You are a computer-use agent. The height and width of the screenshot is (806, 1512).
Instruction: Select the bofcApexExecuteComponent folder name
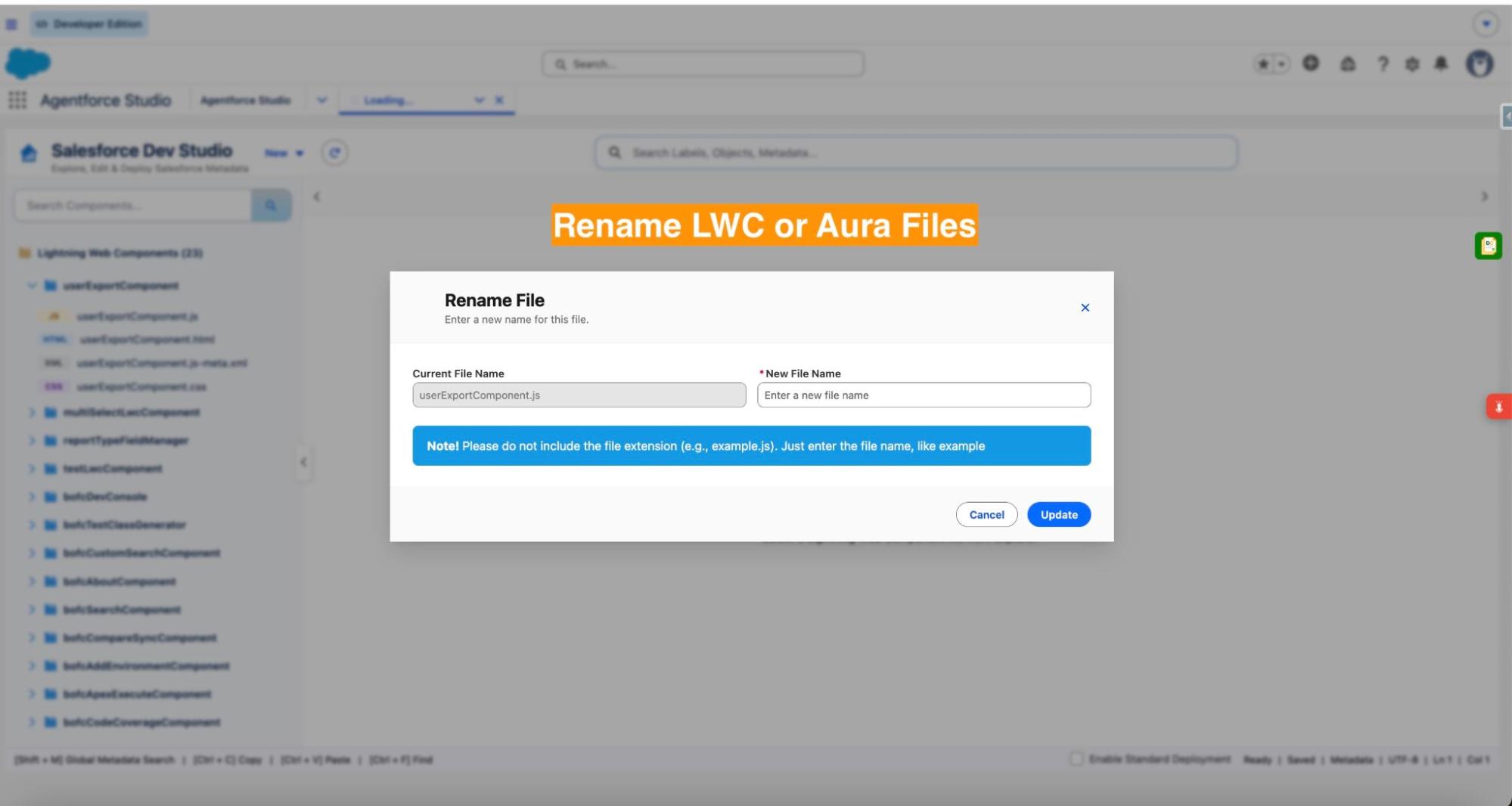click(x=137, y=694)
